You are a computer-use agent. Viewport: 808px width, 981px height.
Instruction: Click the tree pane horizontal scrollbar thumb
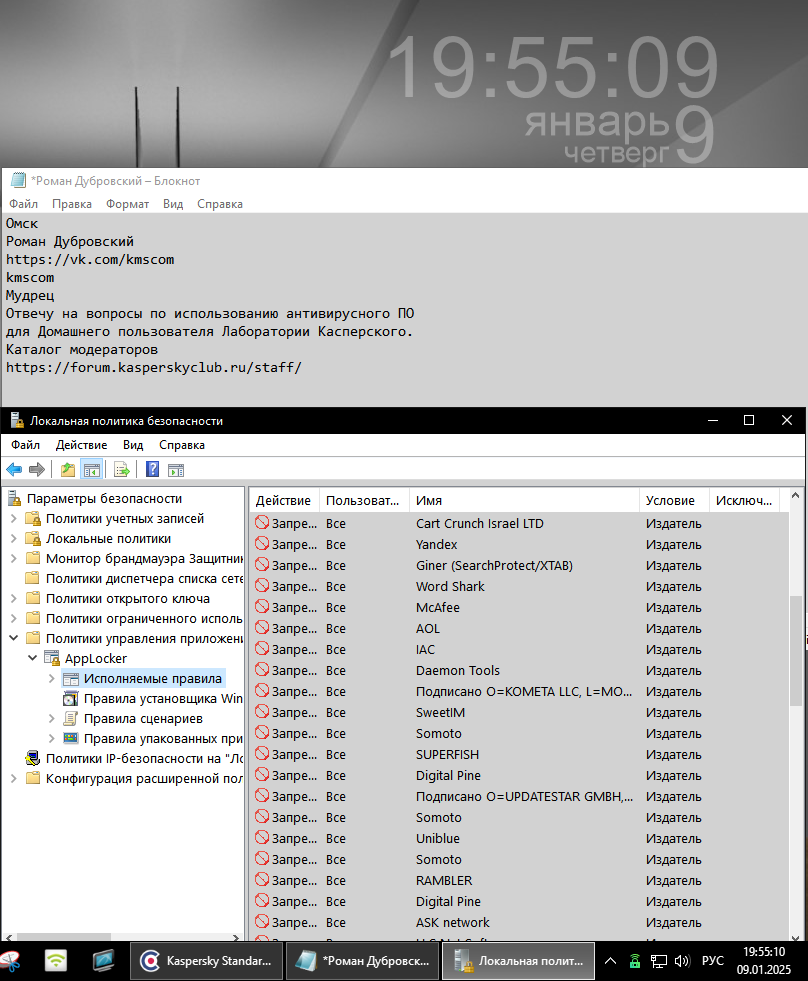point(64,937)
